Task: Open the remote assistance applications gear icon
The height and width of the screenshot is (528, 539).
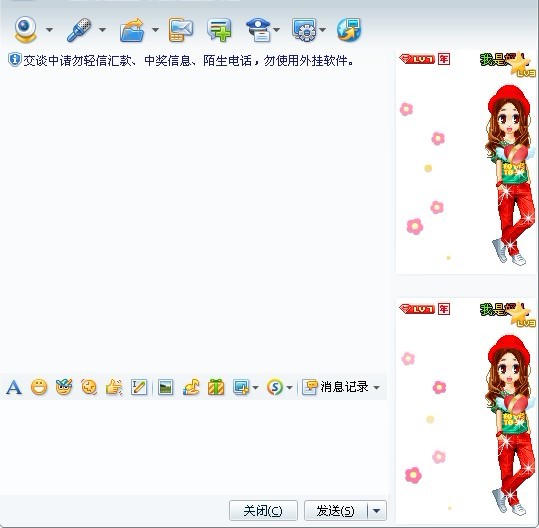Action: [304, 30]
